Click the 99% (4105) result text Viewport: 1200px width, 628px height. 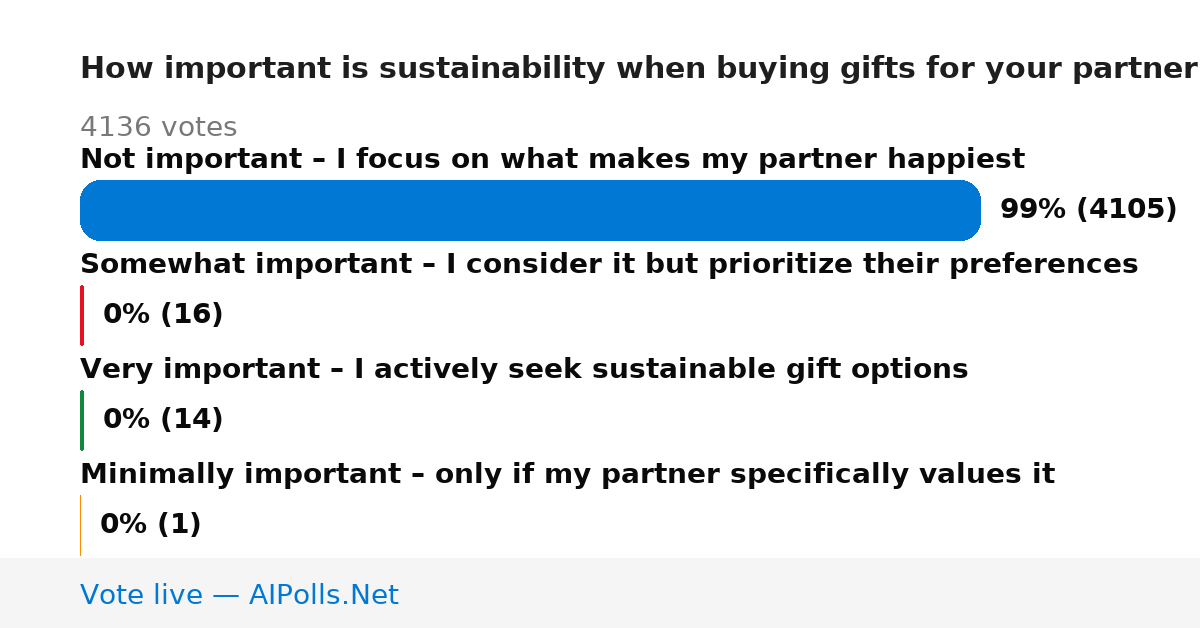click(x=1088, y=209)
